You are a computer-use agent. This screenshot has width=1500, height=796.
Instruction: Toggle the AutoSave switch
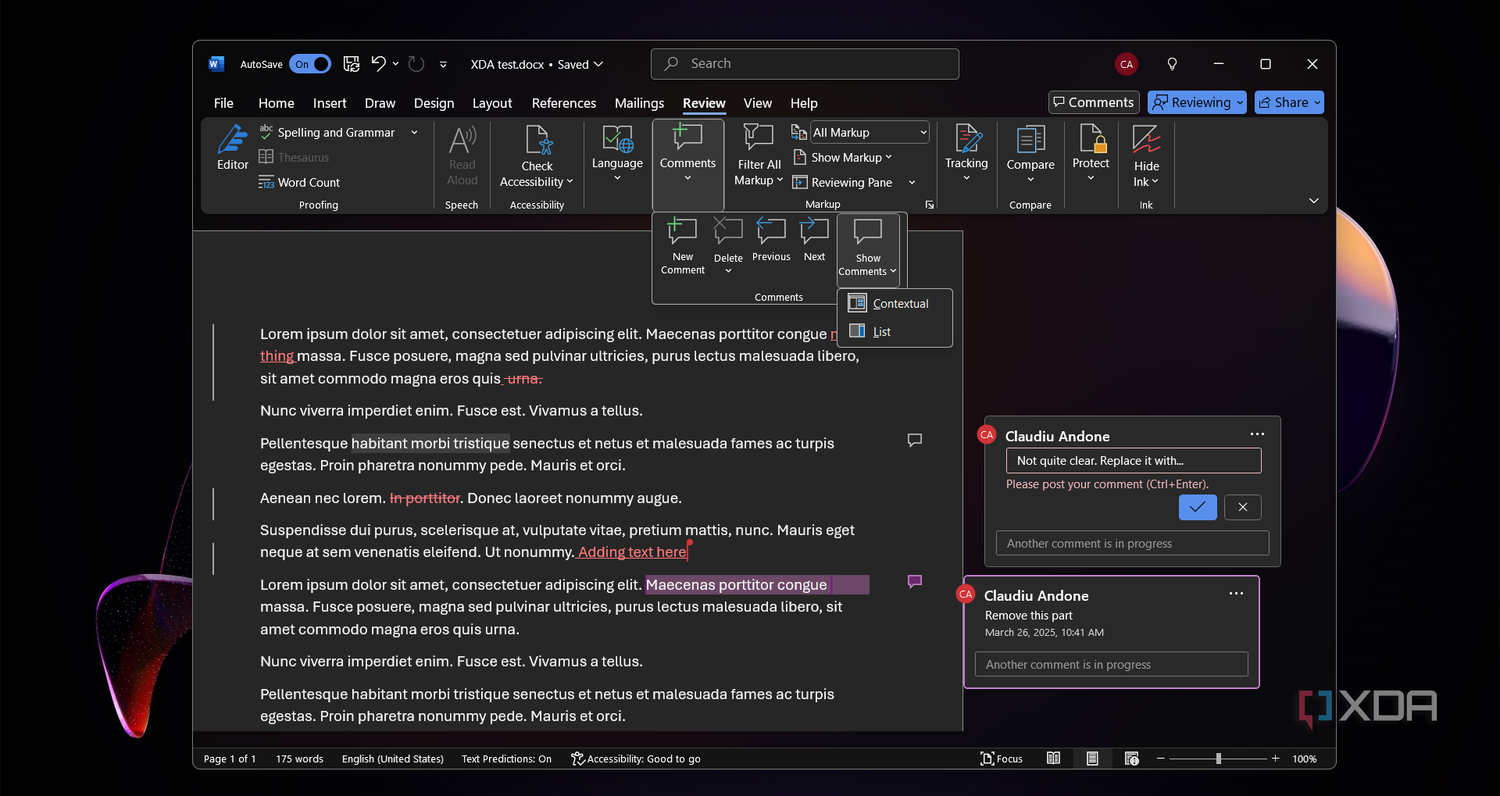coord(310,64)
